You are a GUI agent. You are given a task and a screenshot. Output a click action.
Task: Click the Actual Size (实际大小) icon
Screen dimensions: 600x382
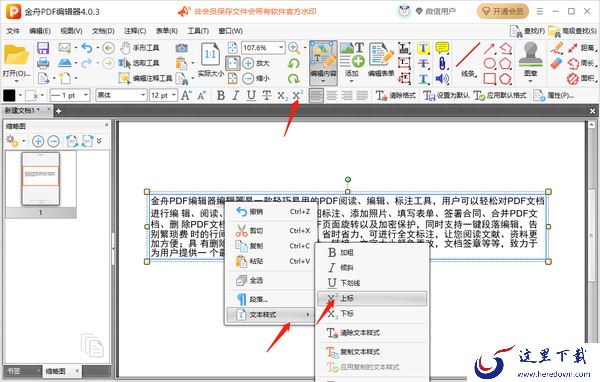coord(210,60)
